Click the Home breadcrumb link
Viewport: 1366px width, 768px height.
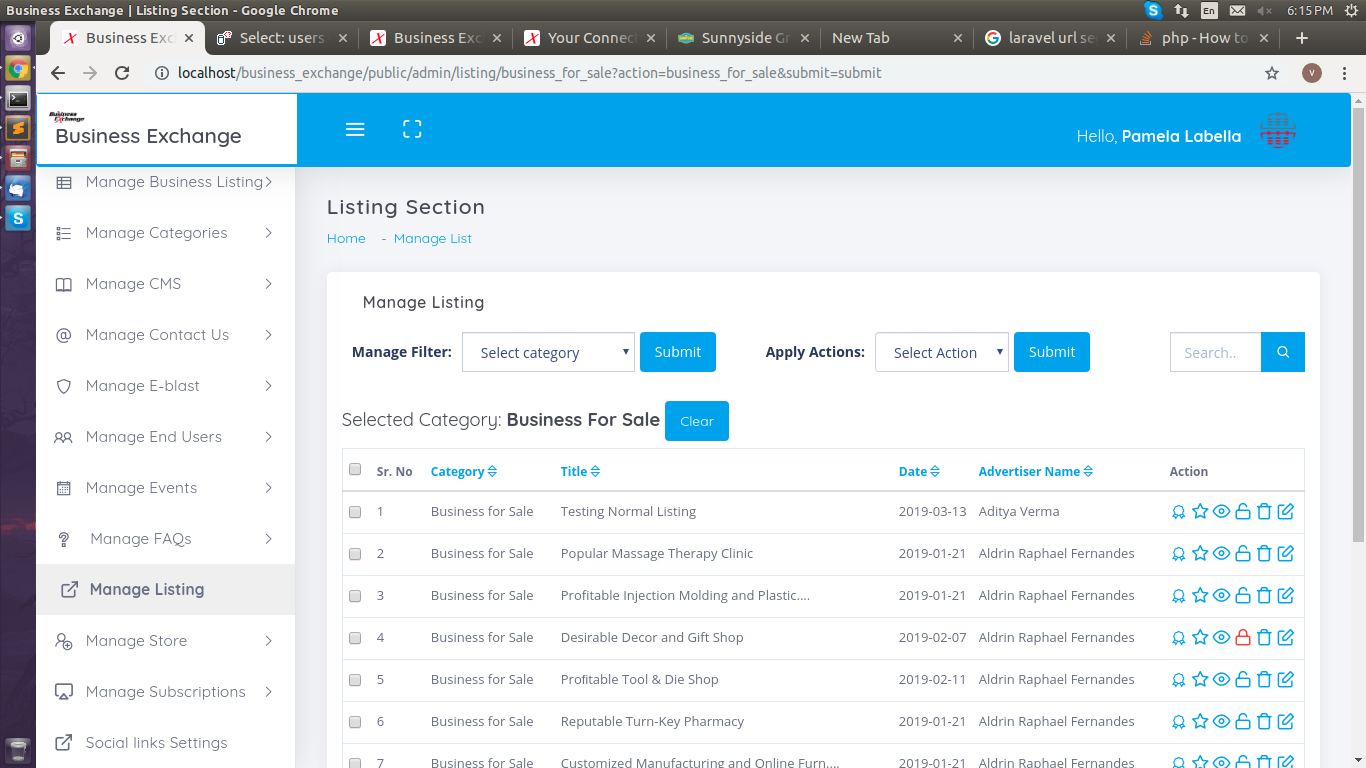(x=346, y=239)
